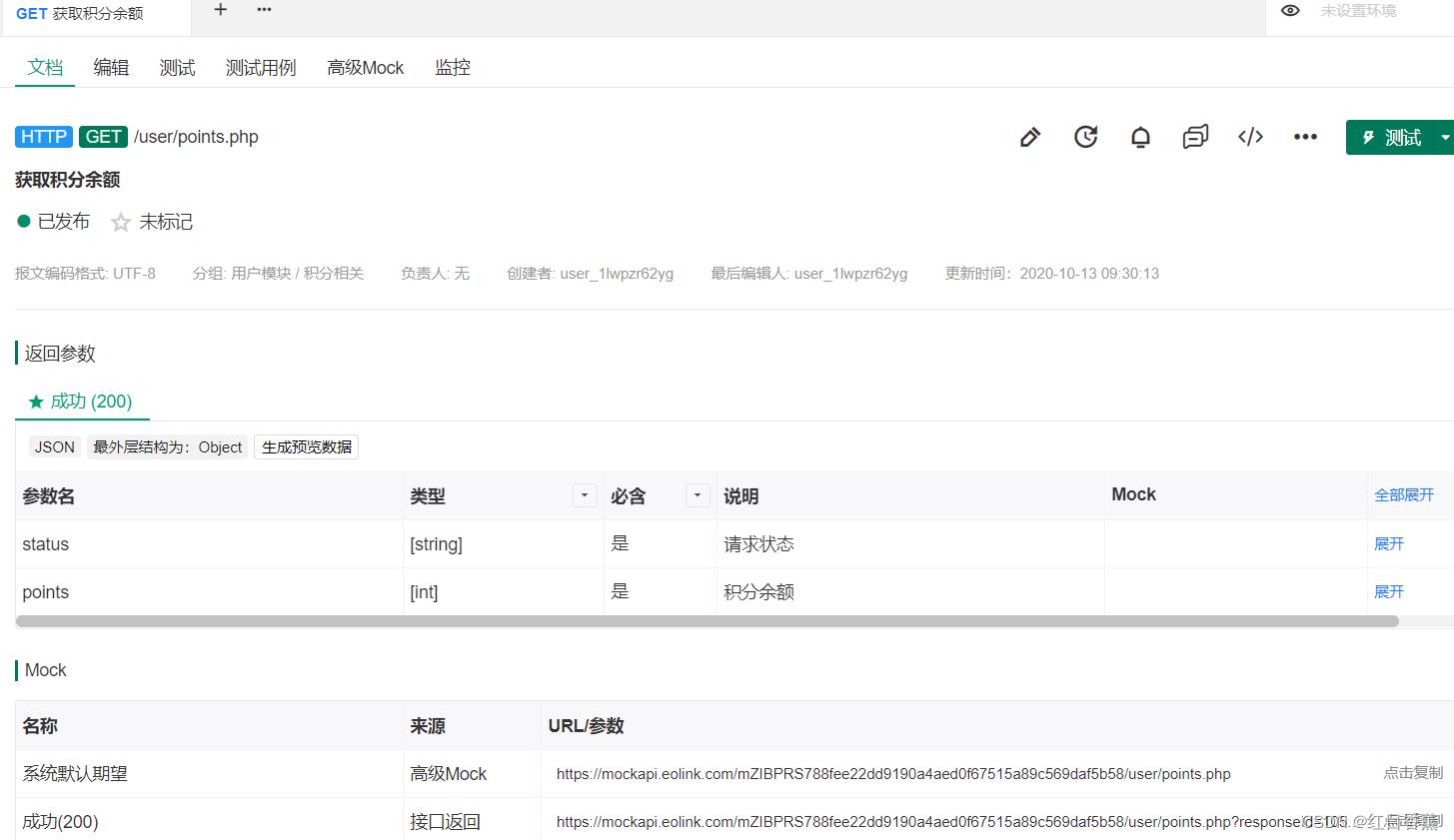This screenshot has height=840, width=1454.
Task: Expand the points parameter row
Action: pyautogui.click(x=1389, y=592)
